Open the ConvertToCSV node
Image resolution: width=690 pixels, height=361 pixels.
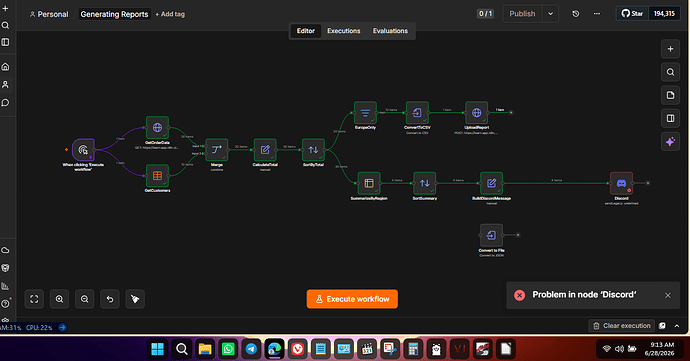click(417, 113)
